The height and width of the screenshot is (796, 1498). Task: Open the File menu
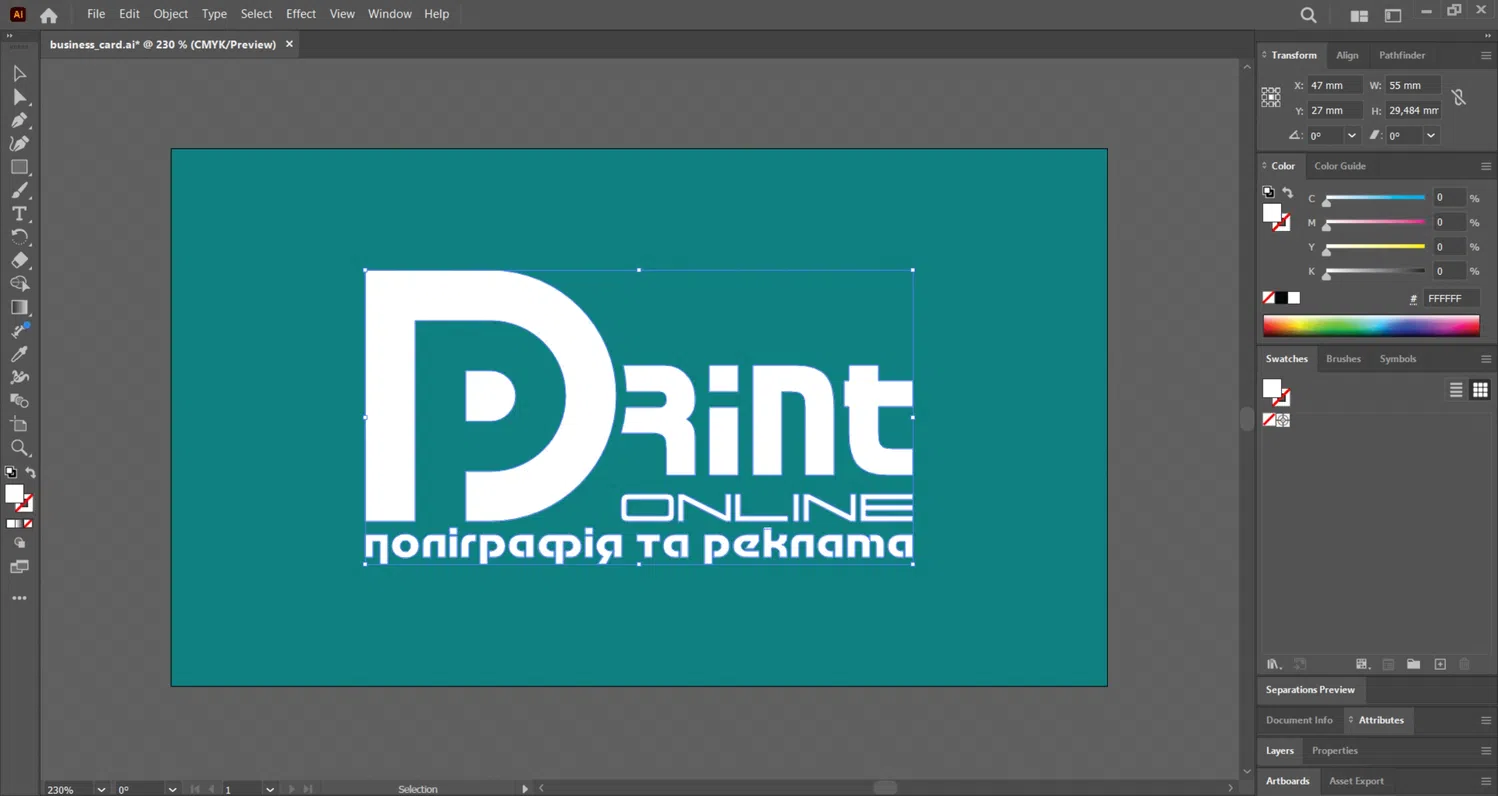point(96,14)
